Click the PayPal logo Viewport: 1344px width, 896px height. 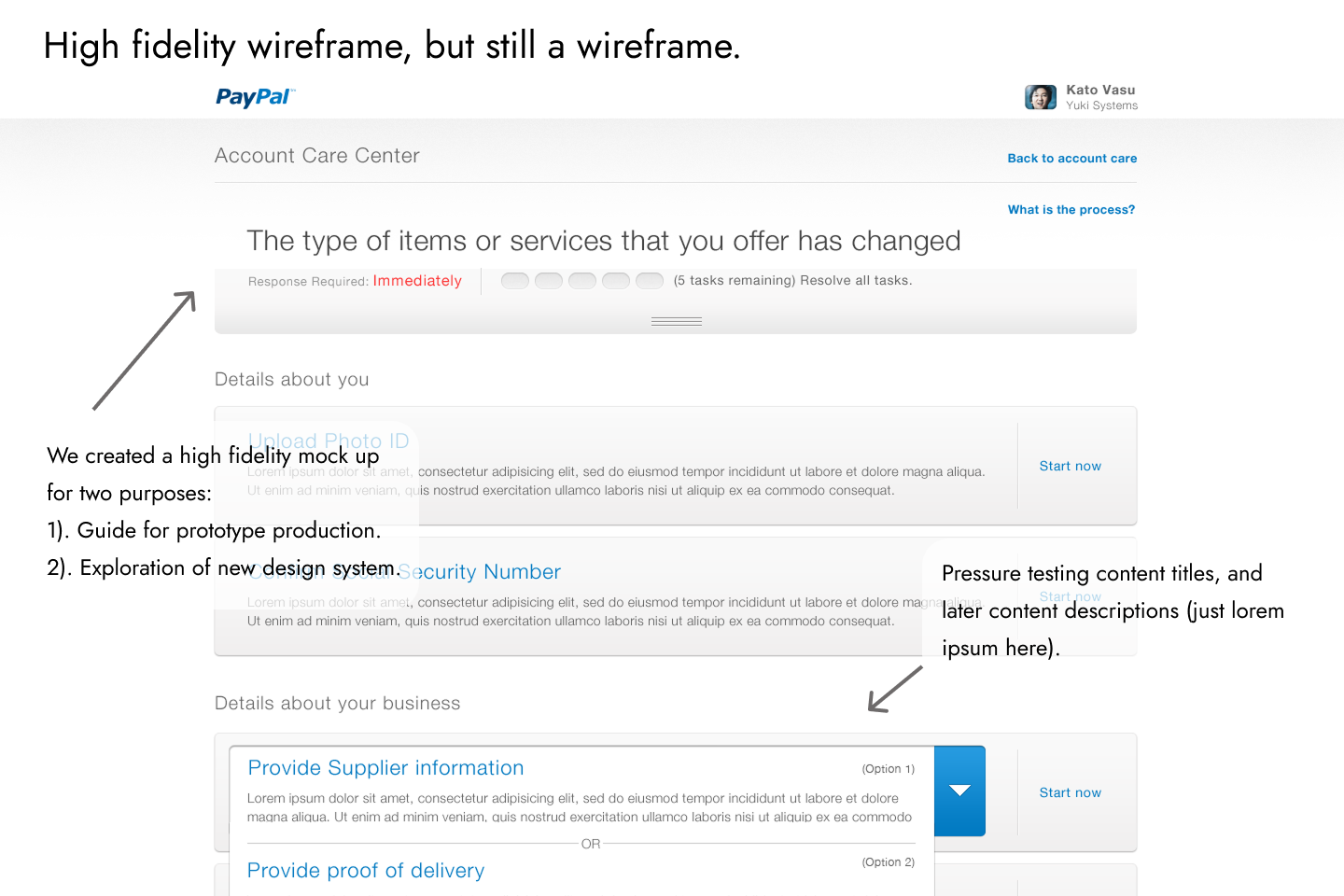point(255,97)
